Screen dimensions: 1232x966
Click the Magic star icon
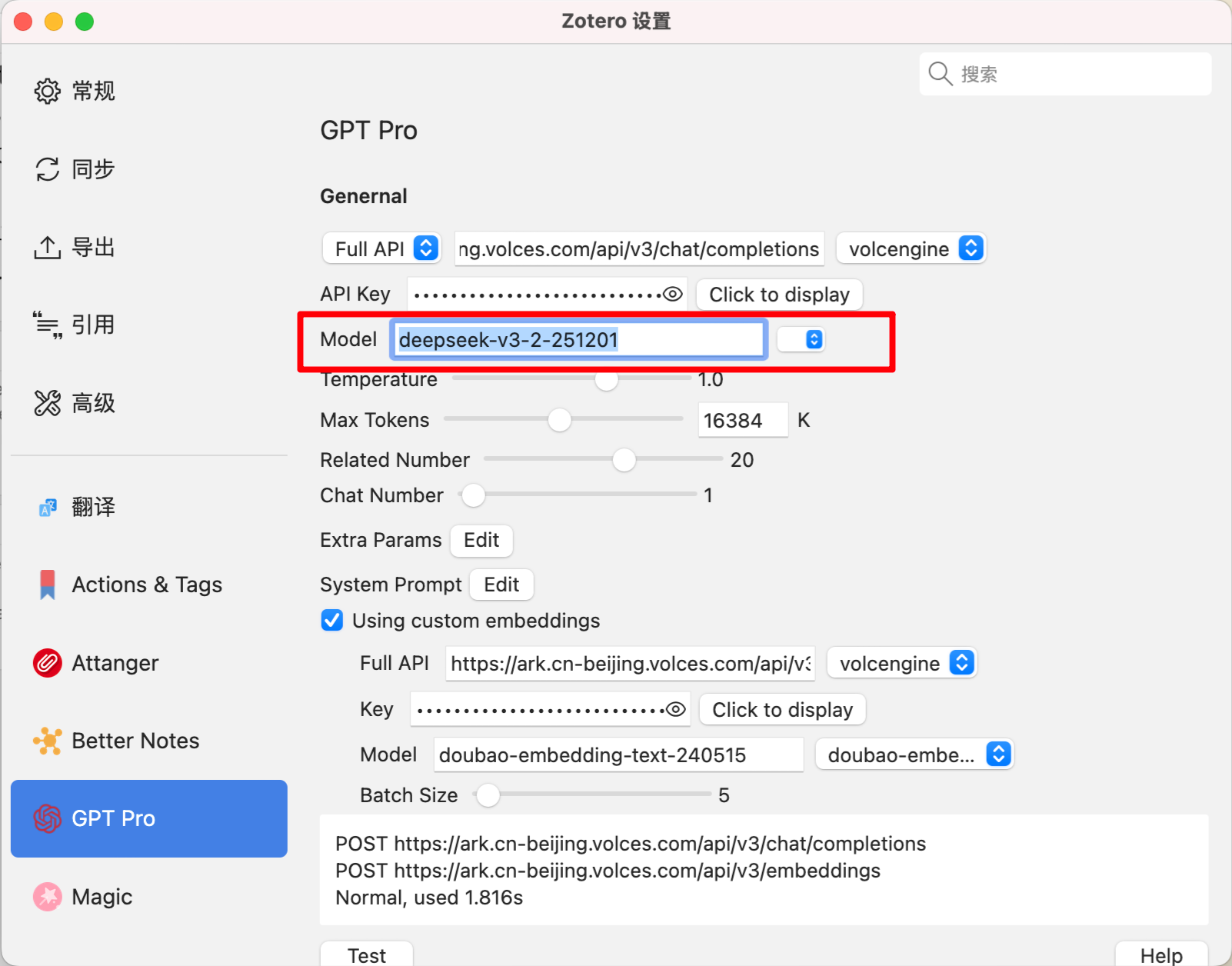[x=47, y=897]
